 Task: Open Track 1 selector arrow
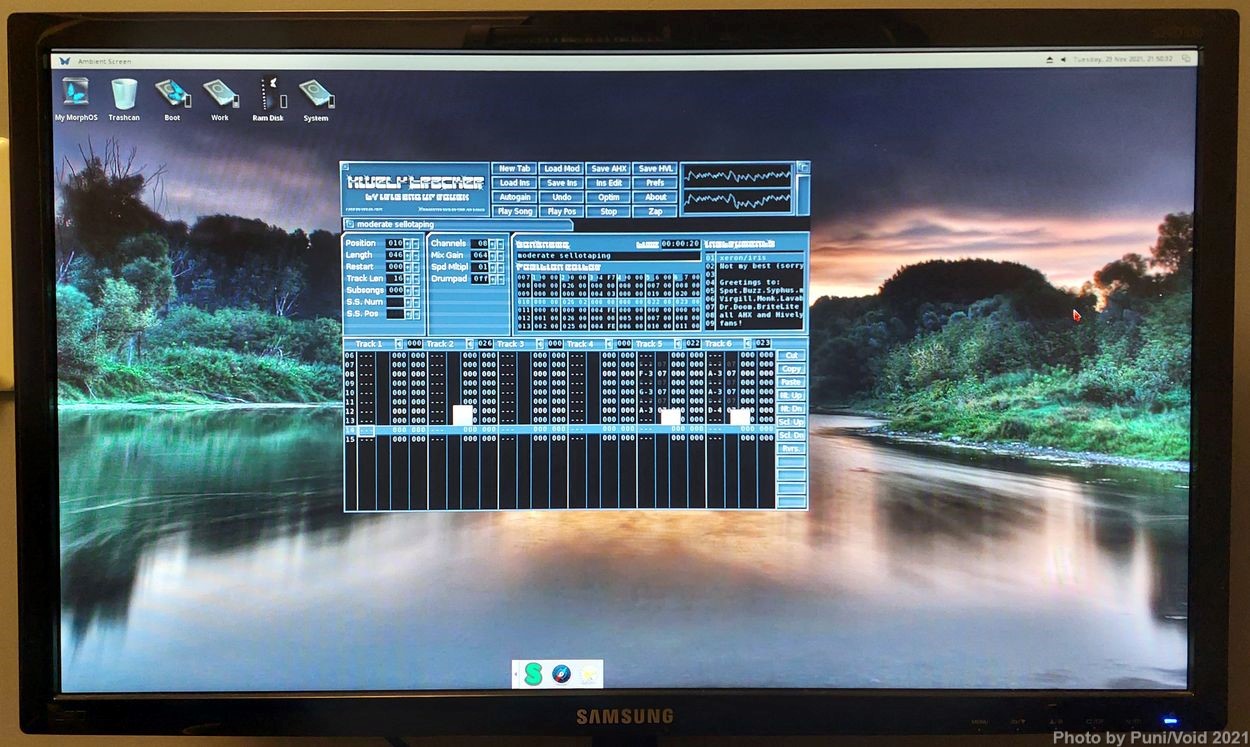(x=398, y=344)
